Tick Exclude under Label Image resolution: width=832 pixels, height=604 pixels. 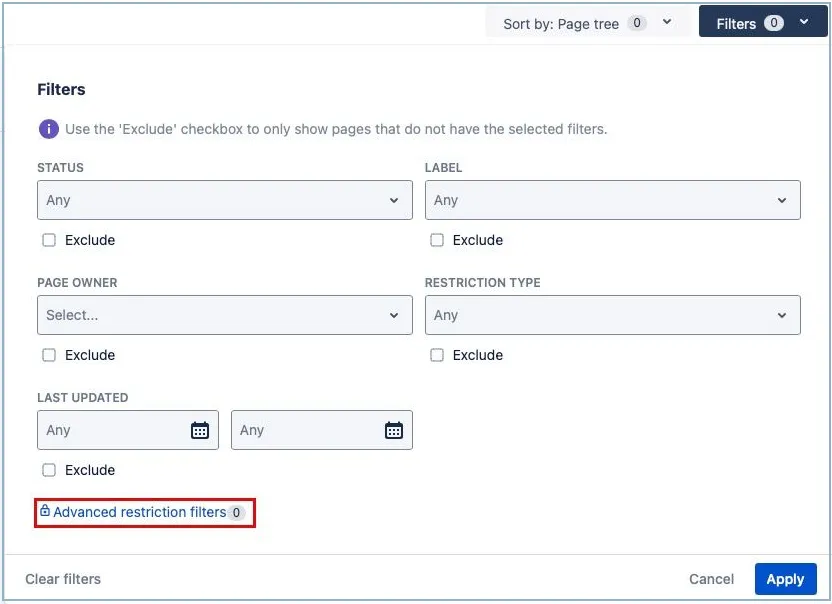[437, 240]
